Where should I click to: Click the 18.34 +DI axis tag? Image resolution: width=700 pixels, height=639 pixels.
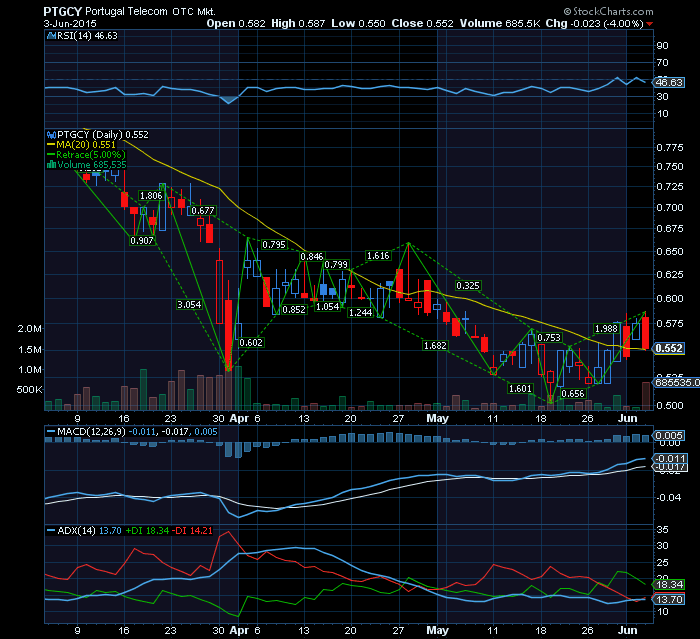[669, 585]
